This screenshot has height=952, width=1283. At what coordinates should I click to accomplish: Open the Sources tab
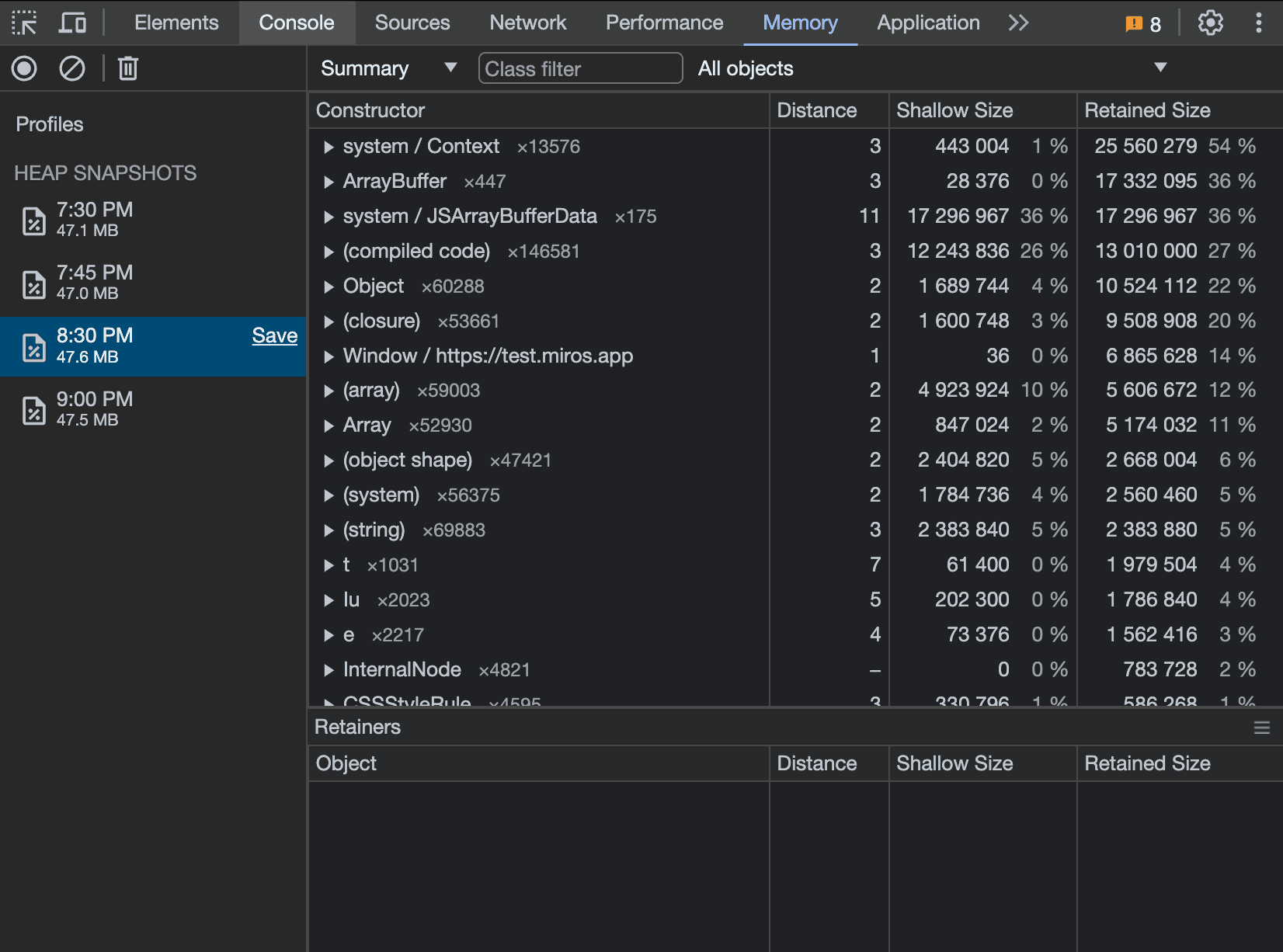pos(412,23)
